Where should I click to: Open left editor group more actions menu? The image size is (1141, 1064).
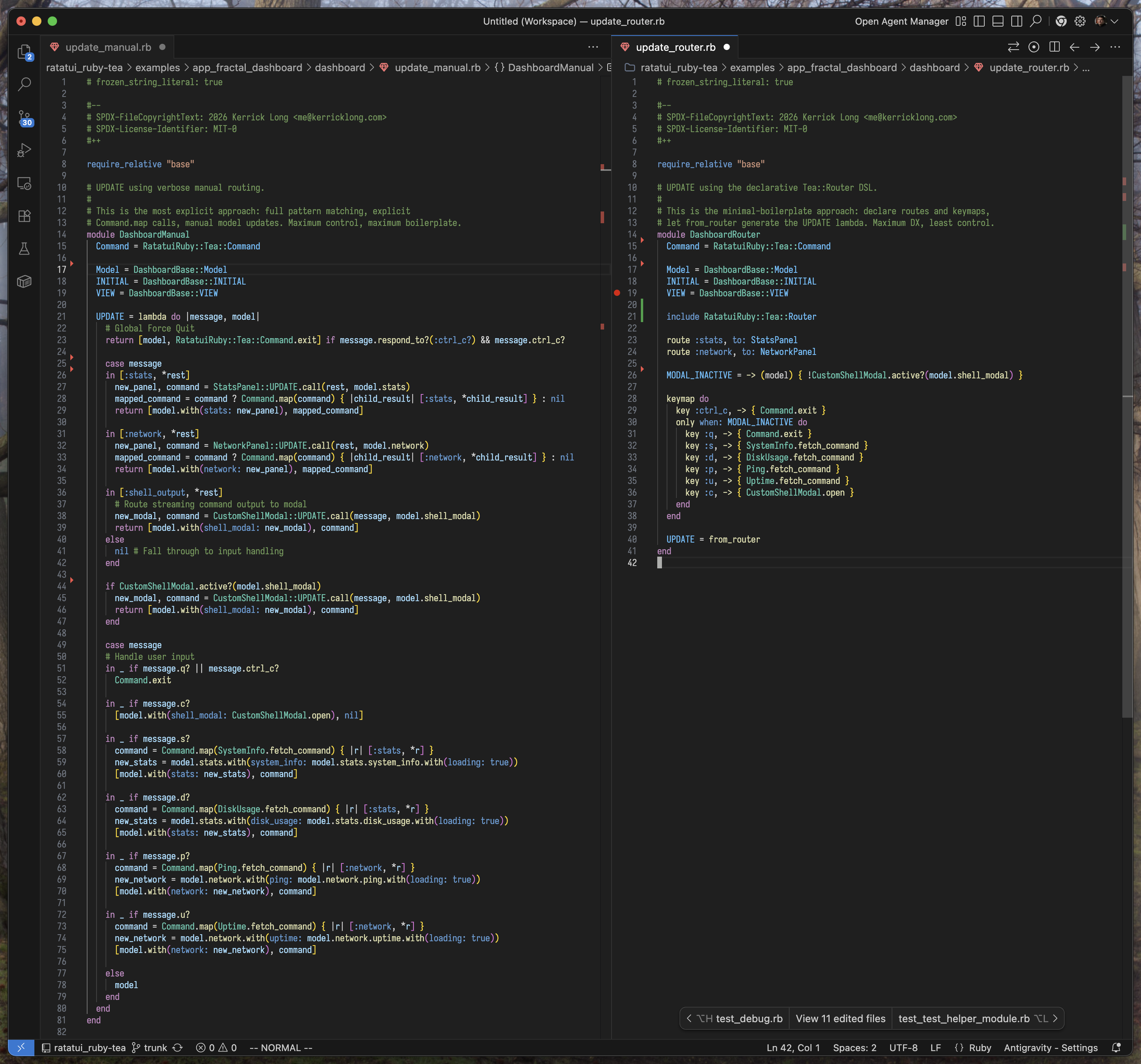(593, 47)
